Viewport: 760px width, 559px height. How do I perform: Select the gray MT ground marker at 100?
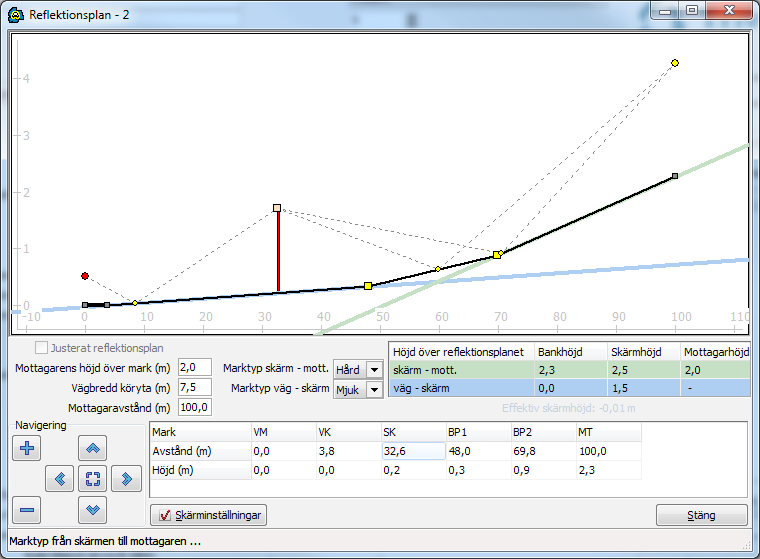pyautogui.click(x=675, y=176)
